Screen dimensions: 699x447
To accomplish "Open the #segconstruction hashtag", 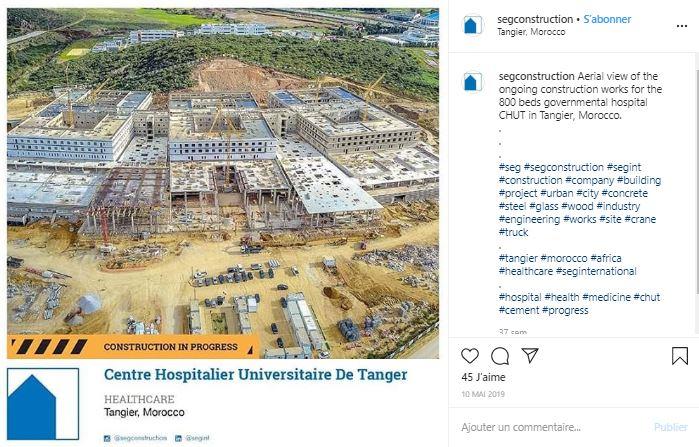I will (x=563, y=167).
